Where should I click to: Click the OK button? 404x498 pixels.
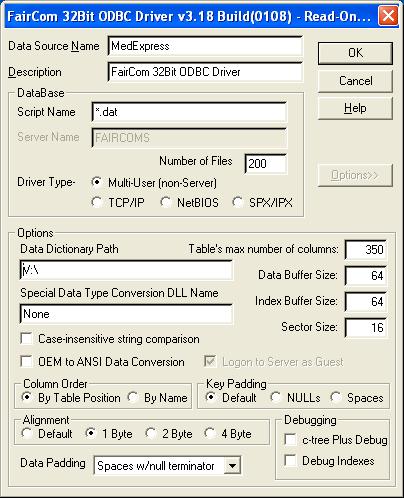click(355, 53)
